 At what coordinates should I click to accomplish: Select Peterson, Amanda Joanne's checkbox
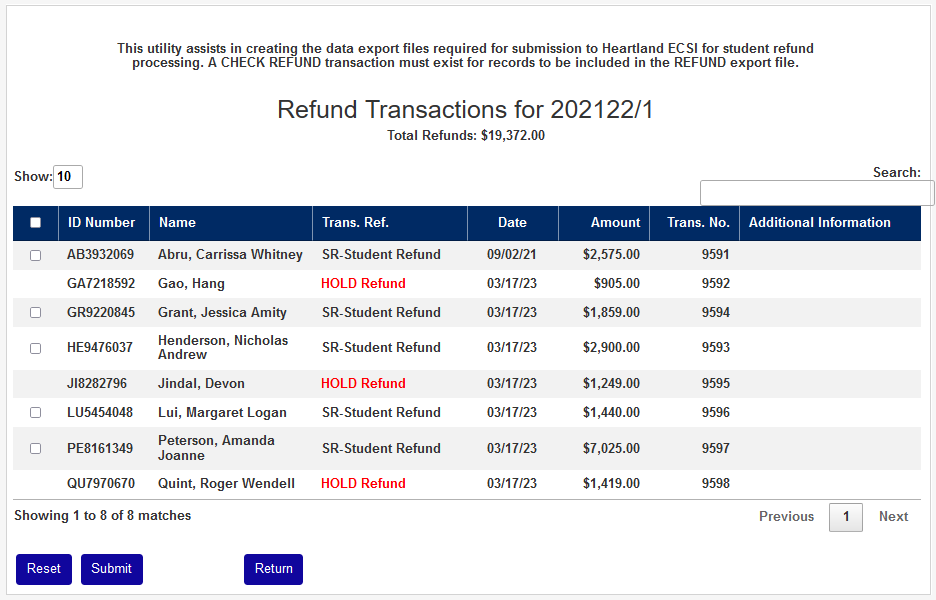click(35, 448)
